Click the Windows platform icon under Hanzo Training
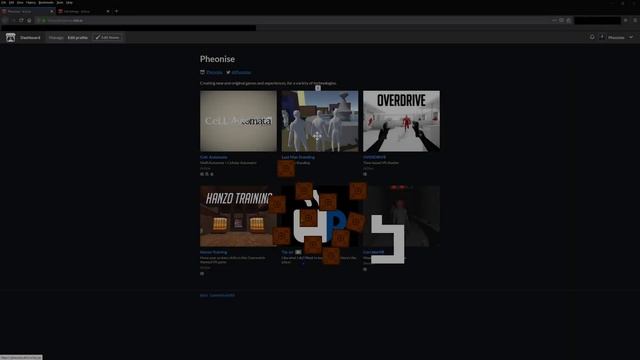640x360 pixels. pyautogui.click(x=202, y=273)
